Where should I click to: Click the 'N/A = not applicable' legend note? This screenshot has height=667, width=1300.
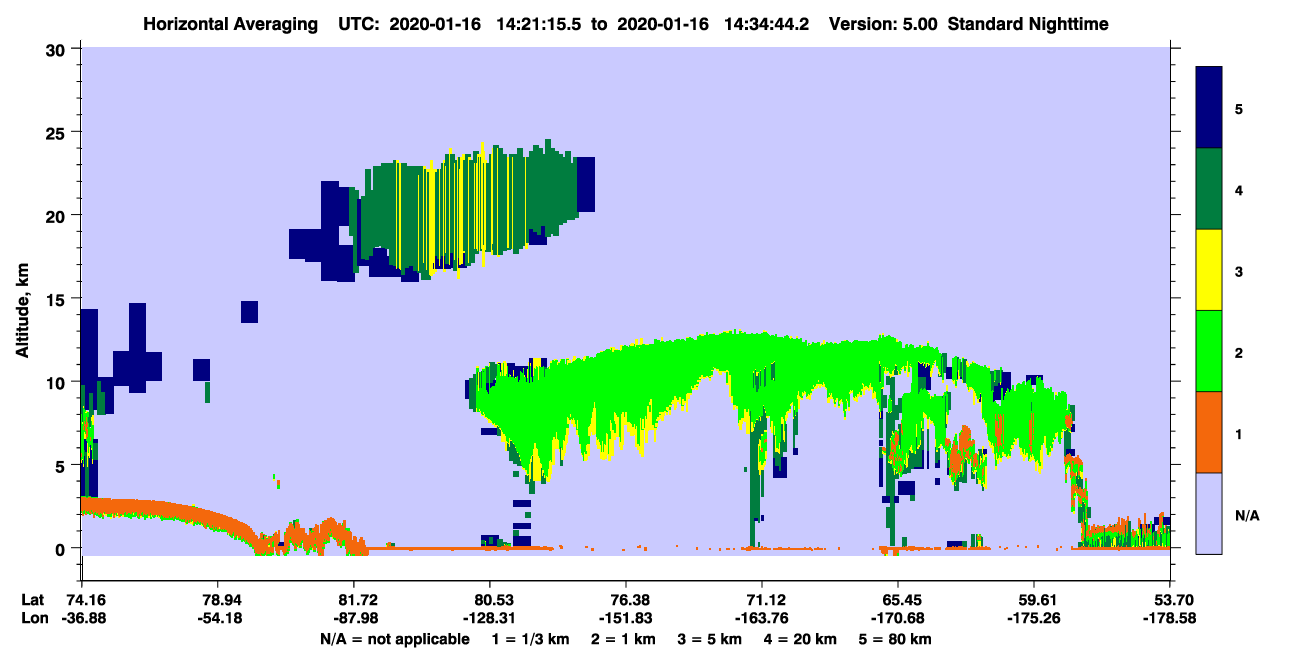(x=395, y=639)
